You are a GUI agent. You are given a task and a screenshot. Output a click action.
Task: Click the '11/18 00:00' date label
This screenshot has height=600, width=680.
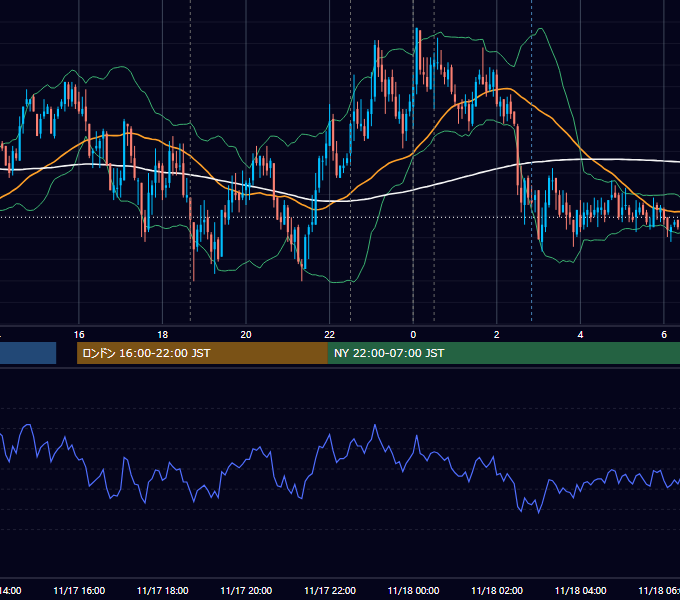coord(413,591)
